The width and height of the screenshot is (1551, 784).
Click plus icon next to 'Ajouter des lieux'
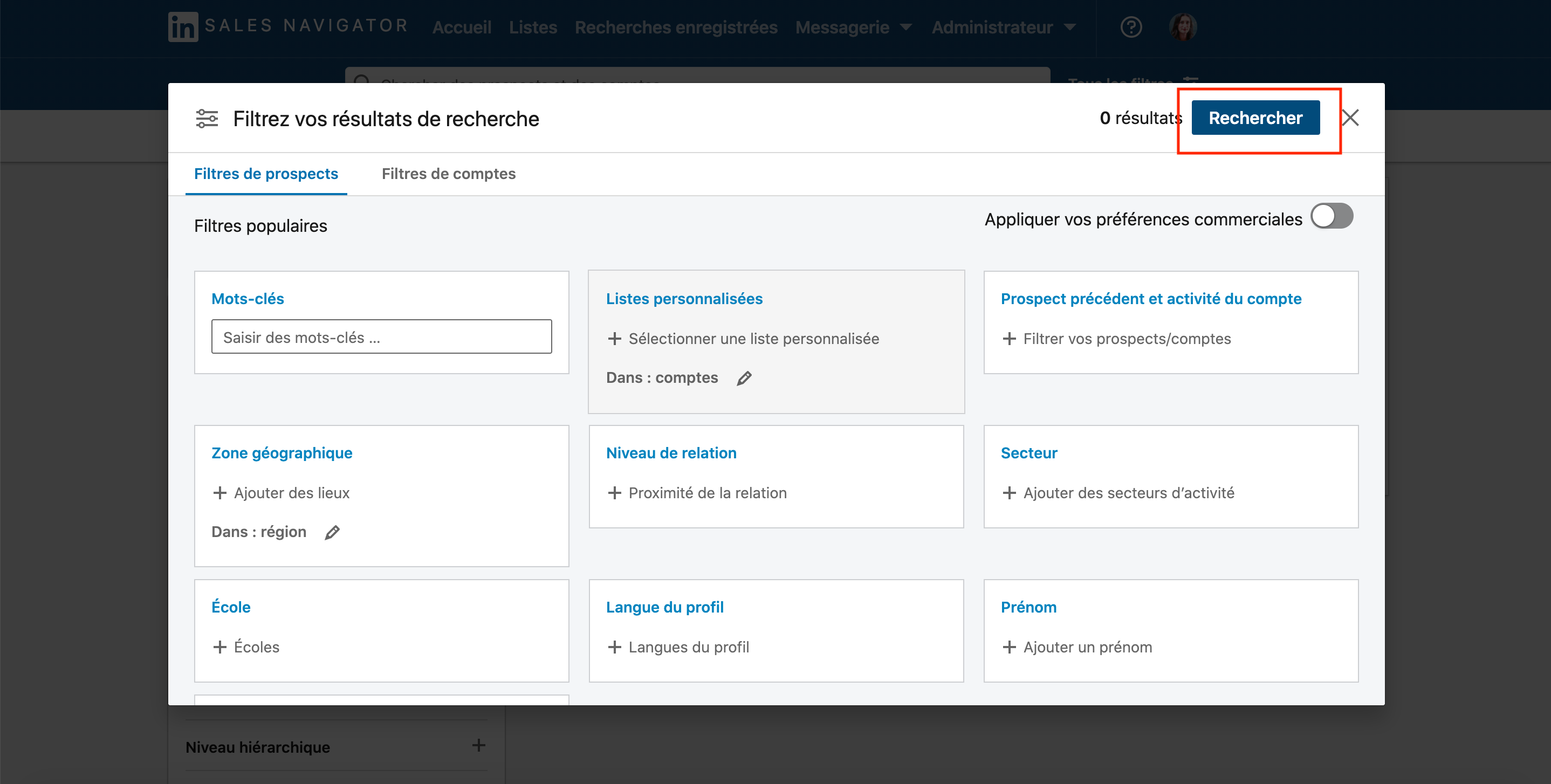[220, 493]
